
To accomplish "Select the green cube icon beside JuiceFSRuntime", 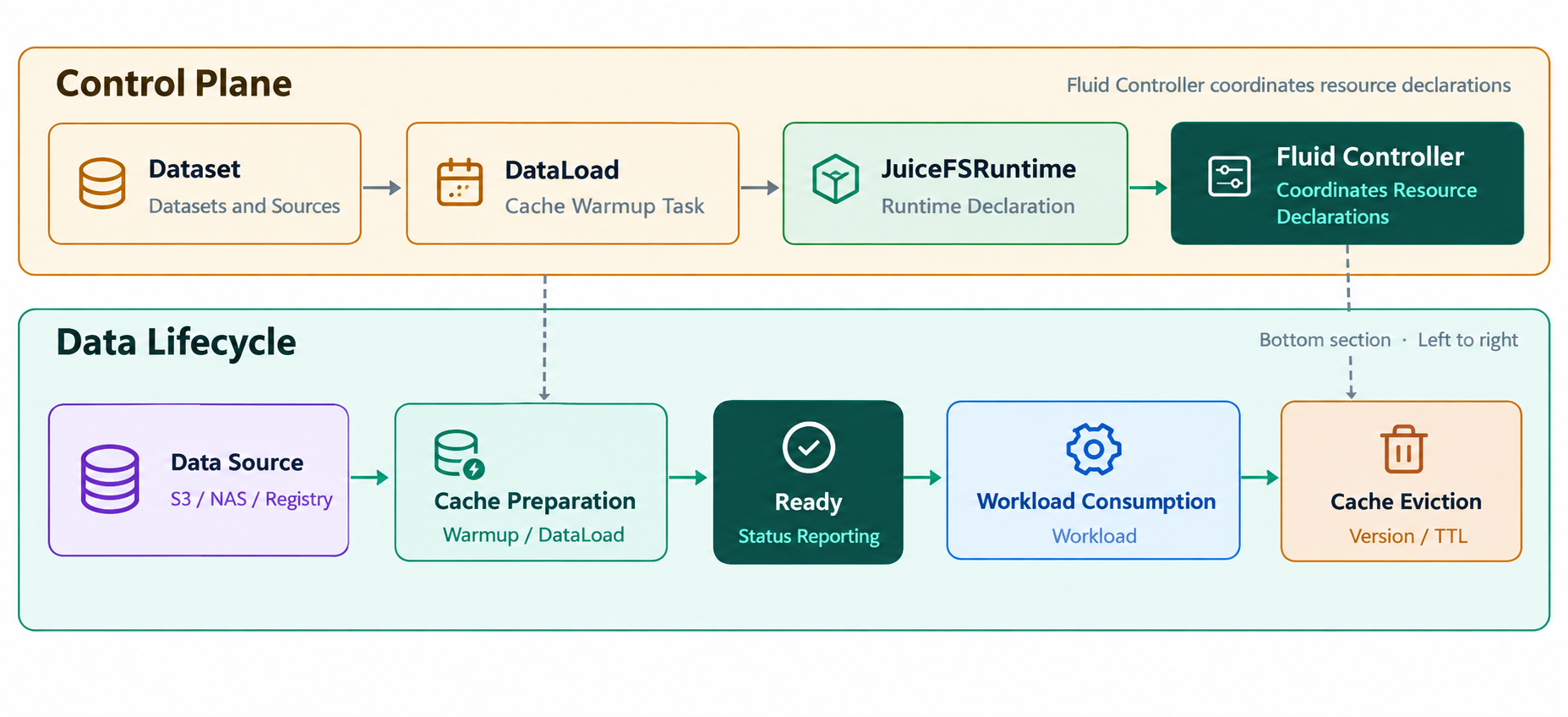I will tap(835, 179).
